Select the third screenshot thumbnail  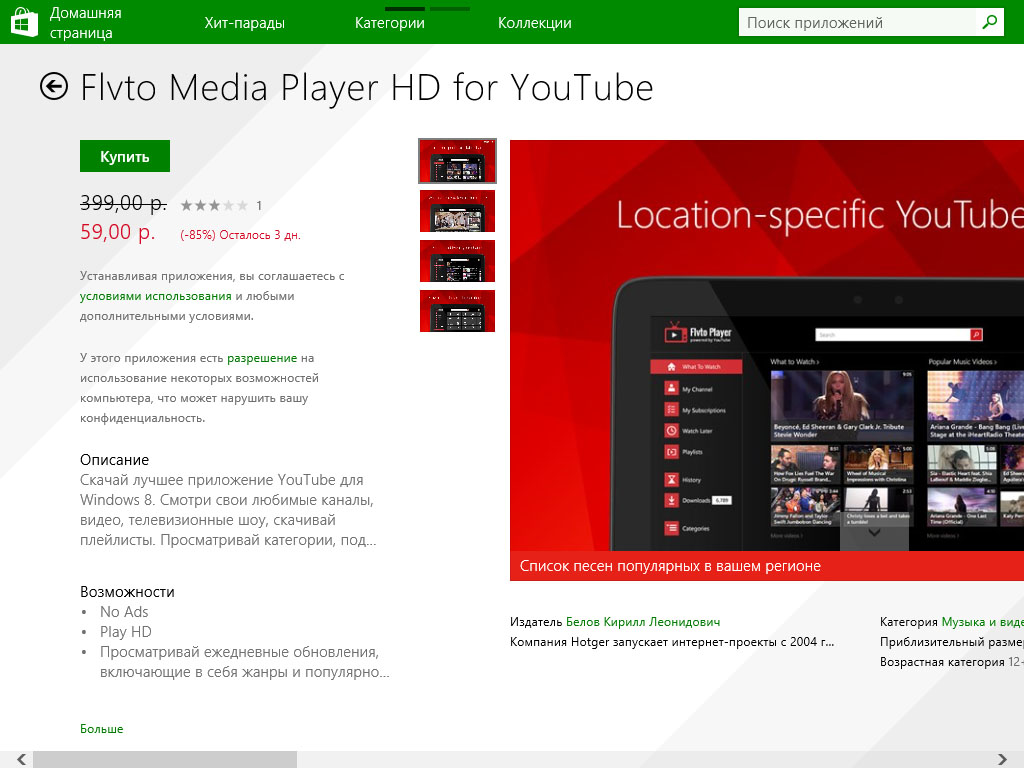click(x=457, y=261)
